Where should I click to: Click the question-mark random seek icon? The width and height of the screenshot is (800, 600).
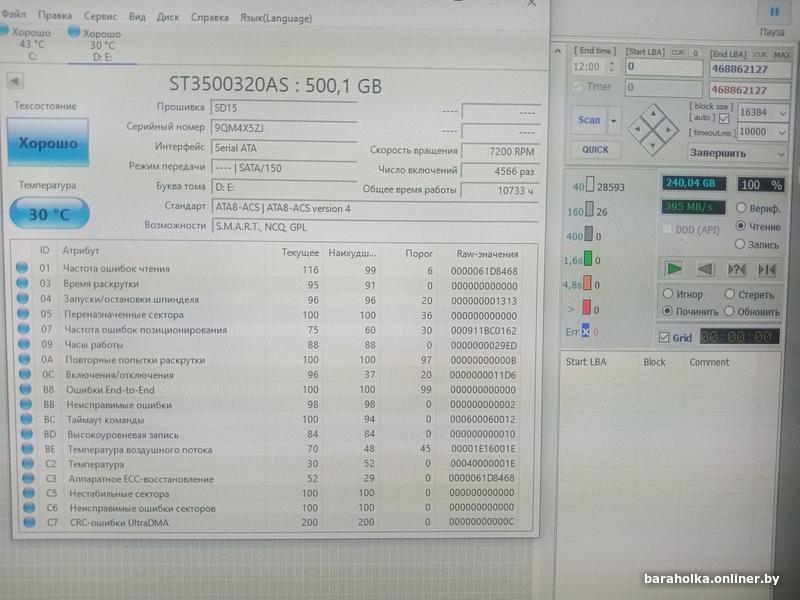point(736,269)
